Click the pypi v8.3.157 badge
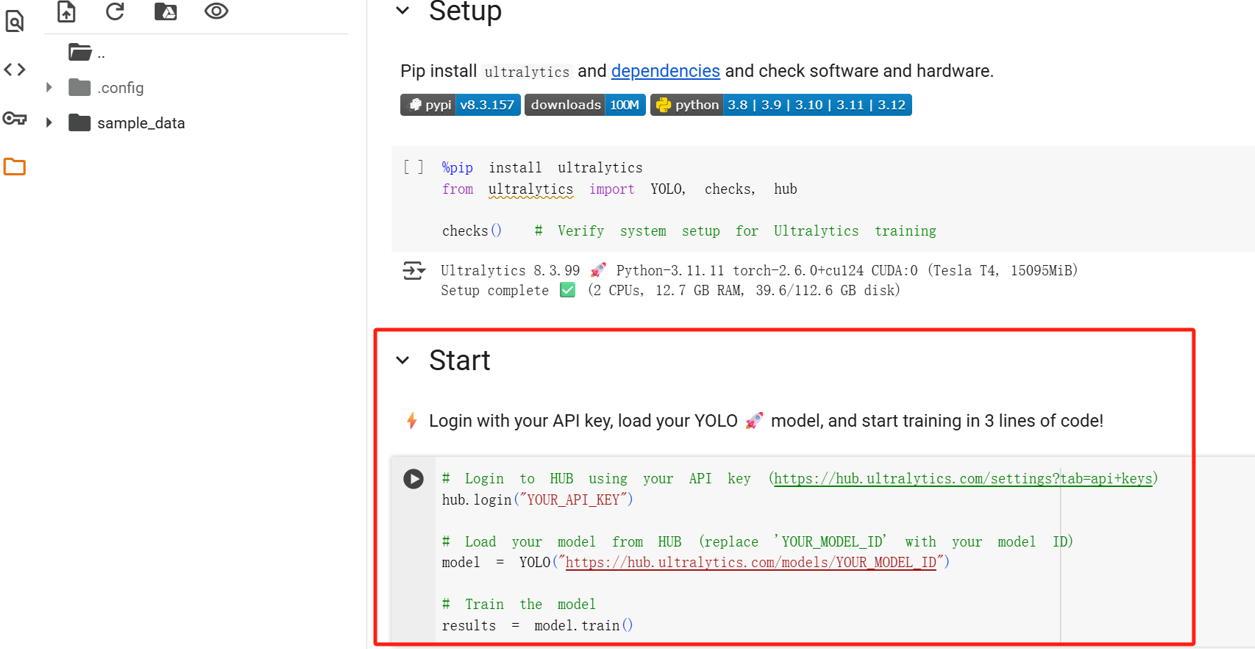Screen dimensions: 1255x649 (460, 105)
